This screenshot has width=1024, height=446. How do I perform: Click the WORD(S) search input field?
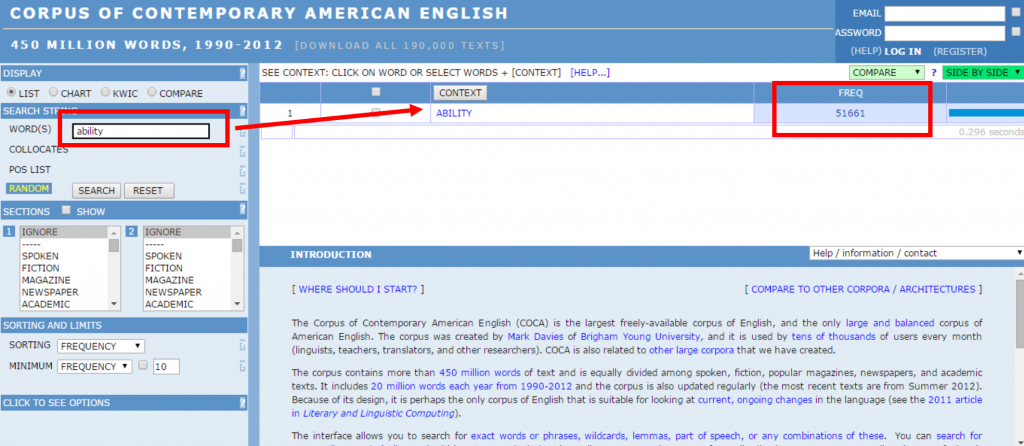pyautogui.click(x=139, y=131)
